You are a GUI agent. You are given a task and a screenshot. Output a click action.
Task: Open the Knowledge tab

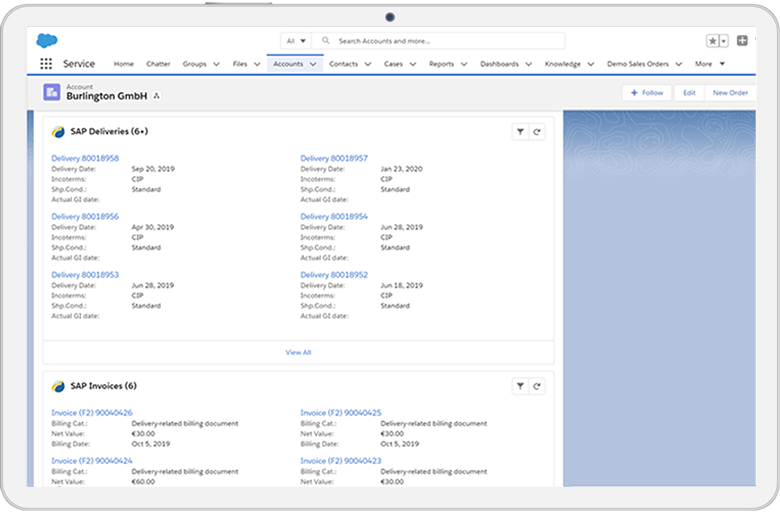(563, 64)
